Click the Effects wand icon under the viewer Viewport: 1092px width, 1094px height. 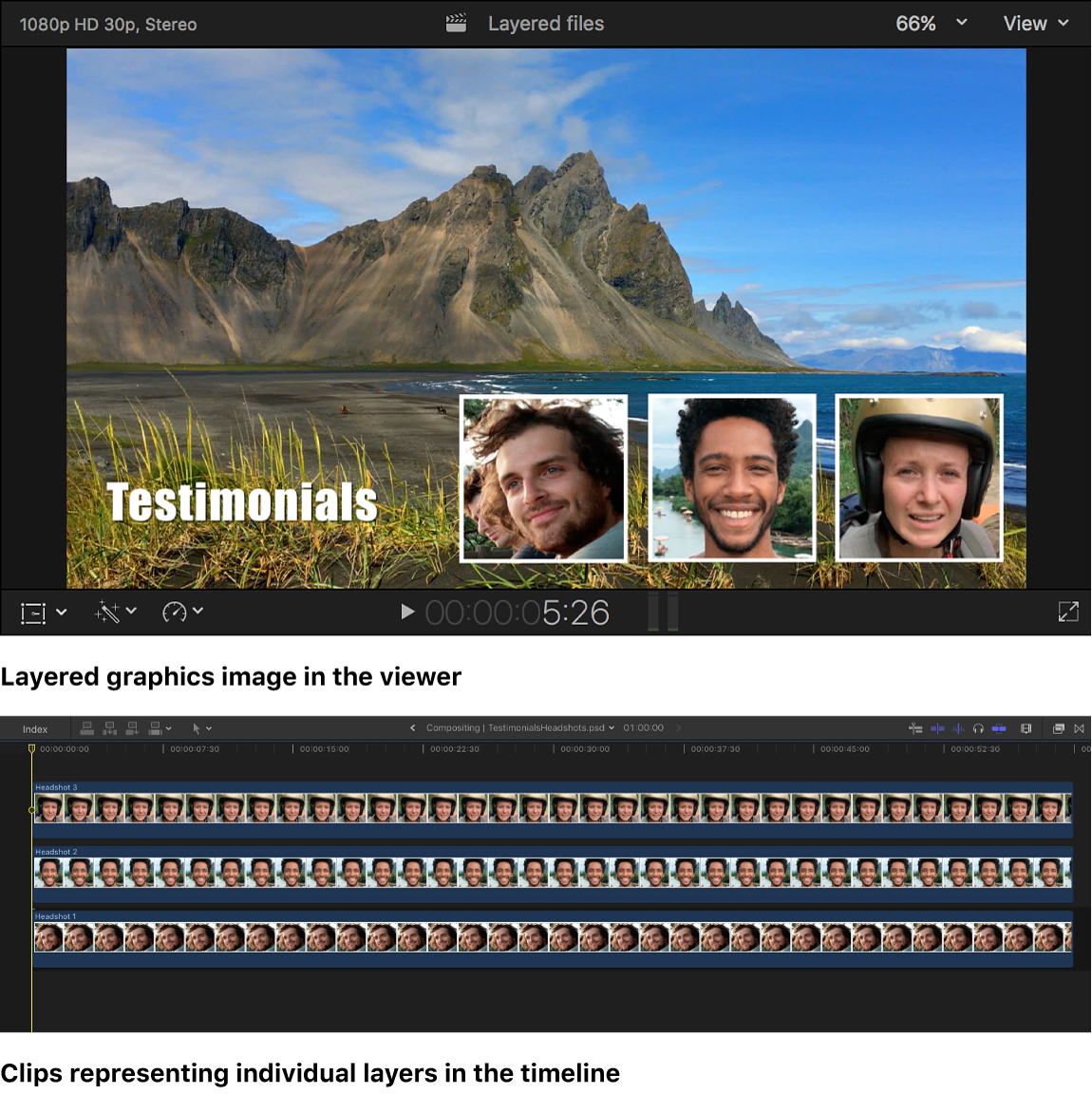click(x=107, y=612)
